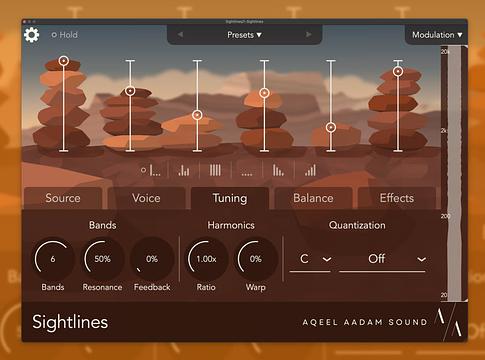485x360 pixels.
Task: Click the Bands knob showing 6
Action: 53,259
